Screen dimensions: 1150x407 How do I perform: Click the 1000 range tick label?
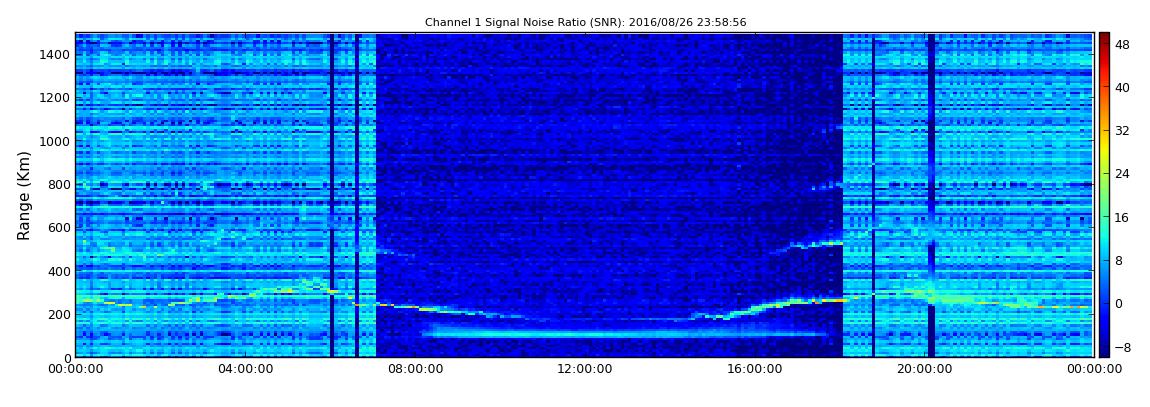click(56, 141)
